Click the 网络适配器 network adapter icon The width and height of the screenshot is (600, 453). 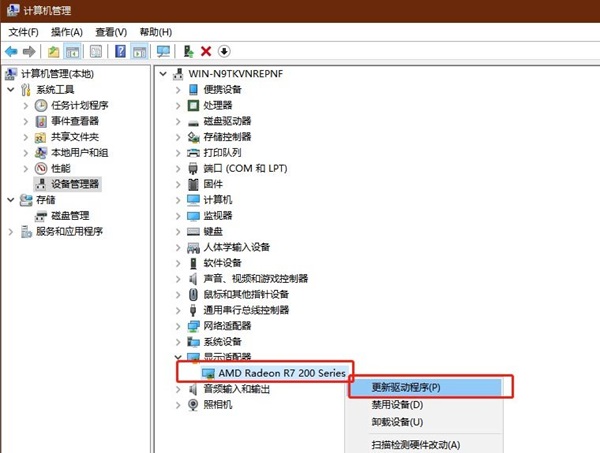tap(193, 326)
